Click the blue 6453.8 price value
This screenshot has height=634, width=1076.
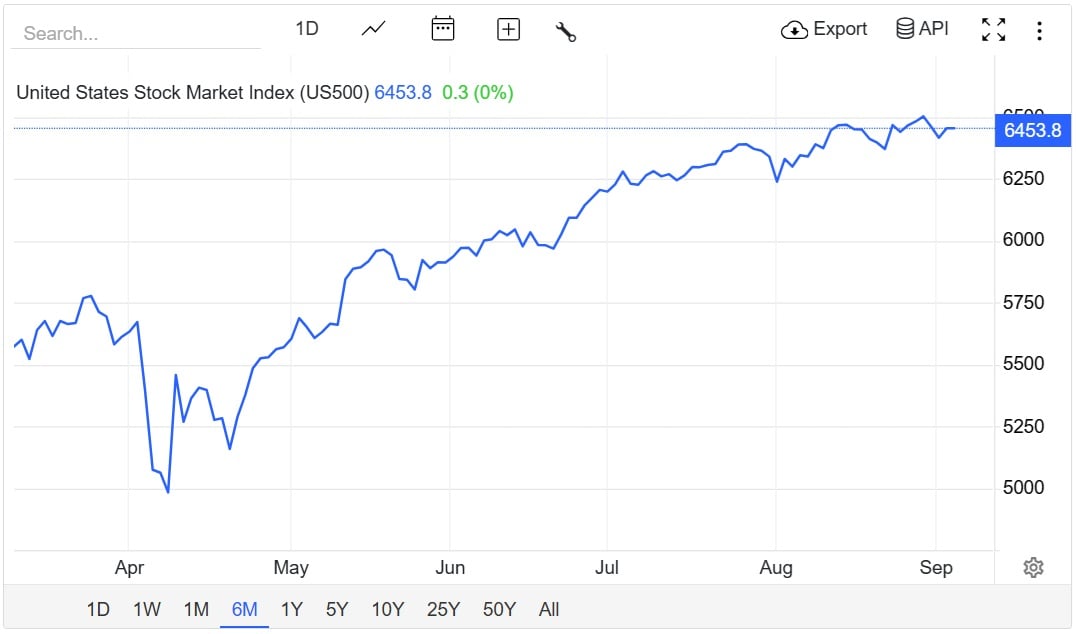pos(400,92)
